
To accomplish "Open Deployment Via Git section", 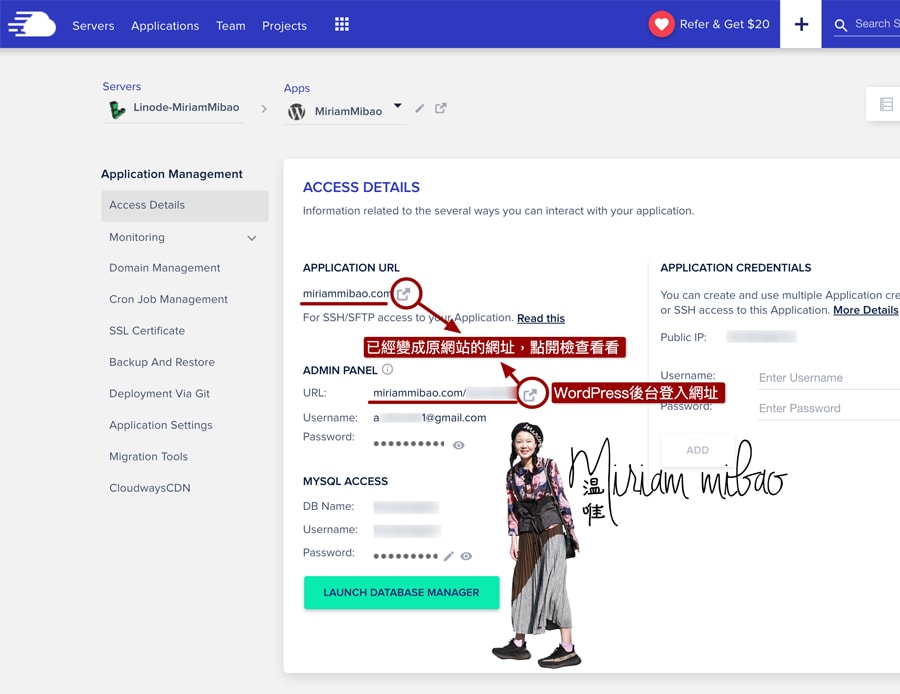I will [x=159, y=394].
